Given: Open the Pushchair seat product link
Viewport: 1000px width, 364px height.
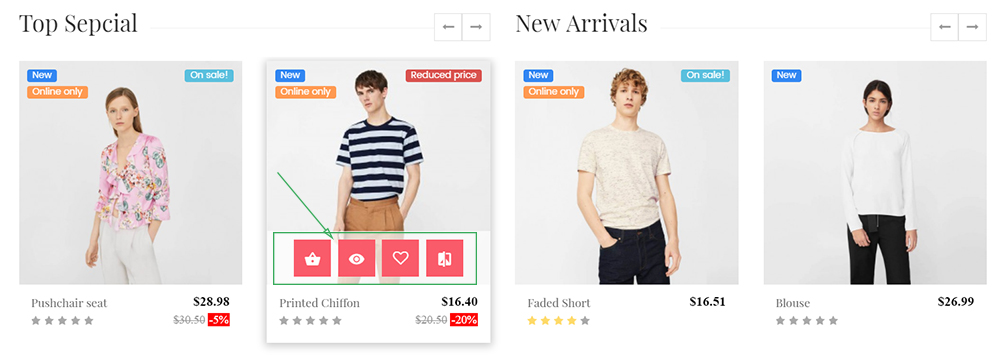Looking at the screenshot, I should pyautogui.click(x=69, y=303).
